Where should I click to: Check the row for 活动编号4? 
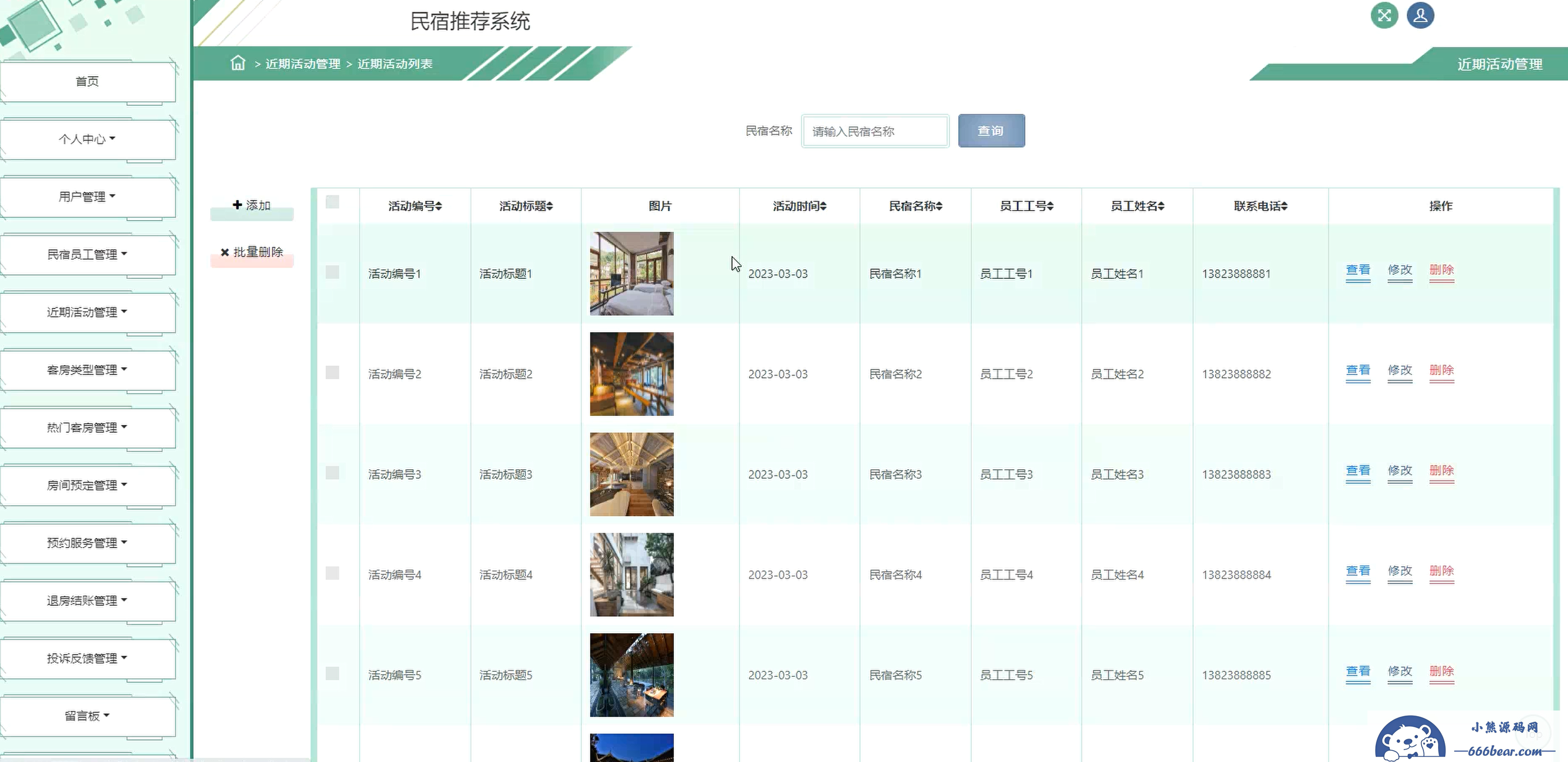tap(332, 573)
